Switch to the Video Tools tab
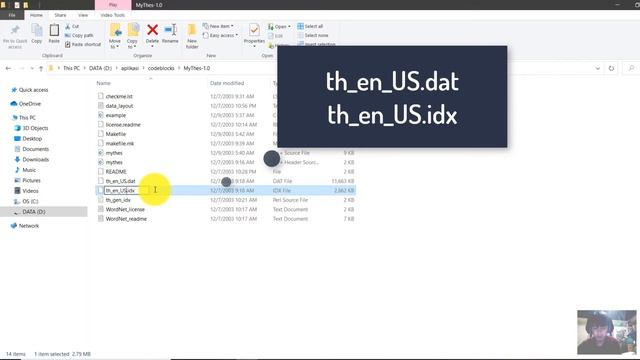Screen dimensions: 640x360 (113, 15)
